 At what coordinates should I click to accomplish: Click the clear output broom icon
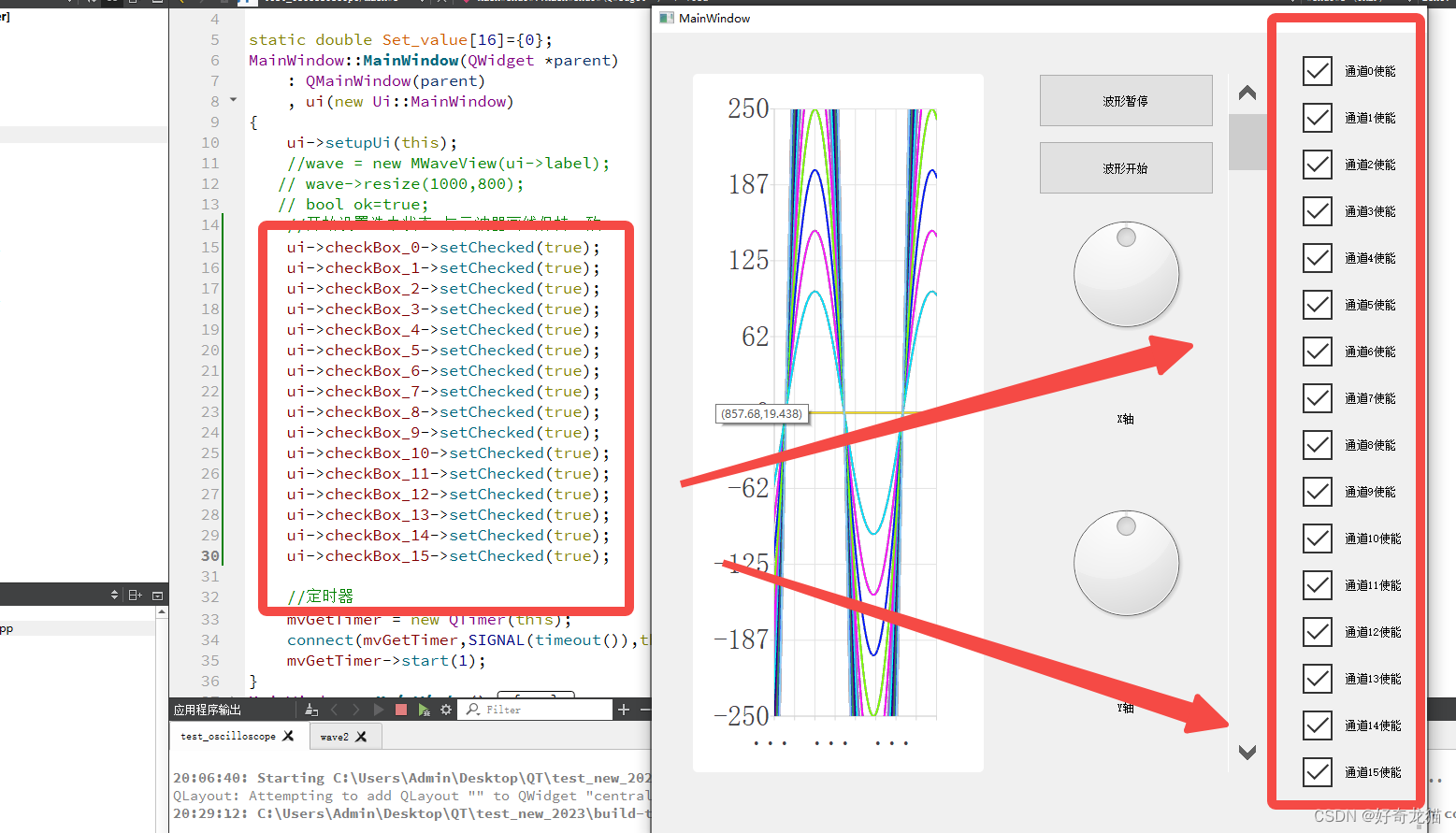[311, 711]
